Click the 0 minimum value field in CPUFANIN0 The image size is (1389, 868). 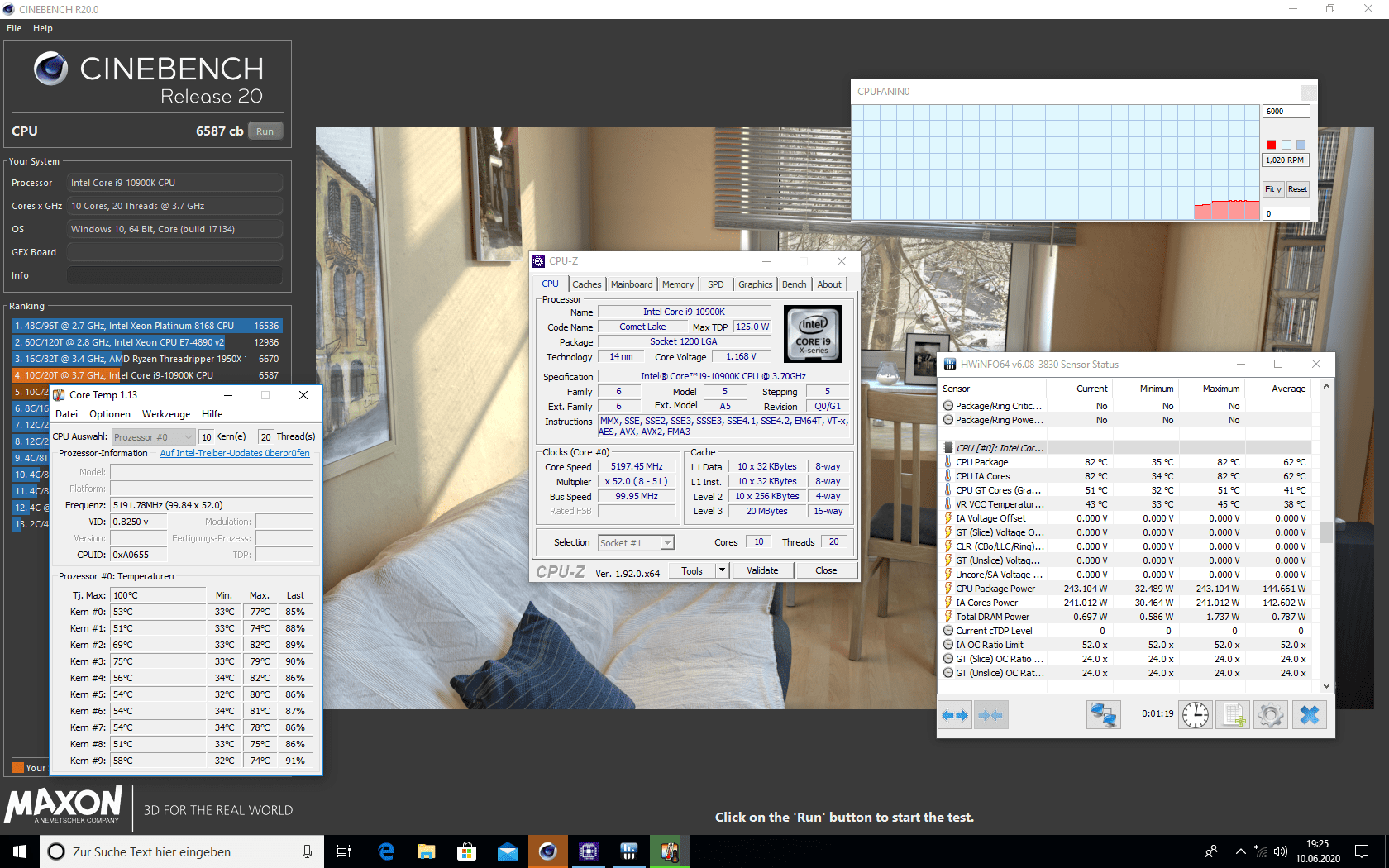pos(1286,213)
